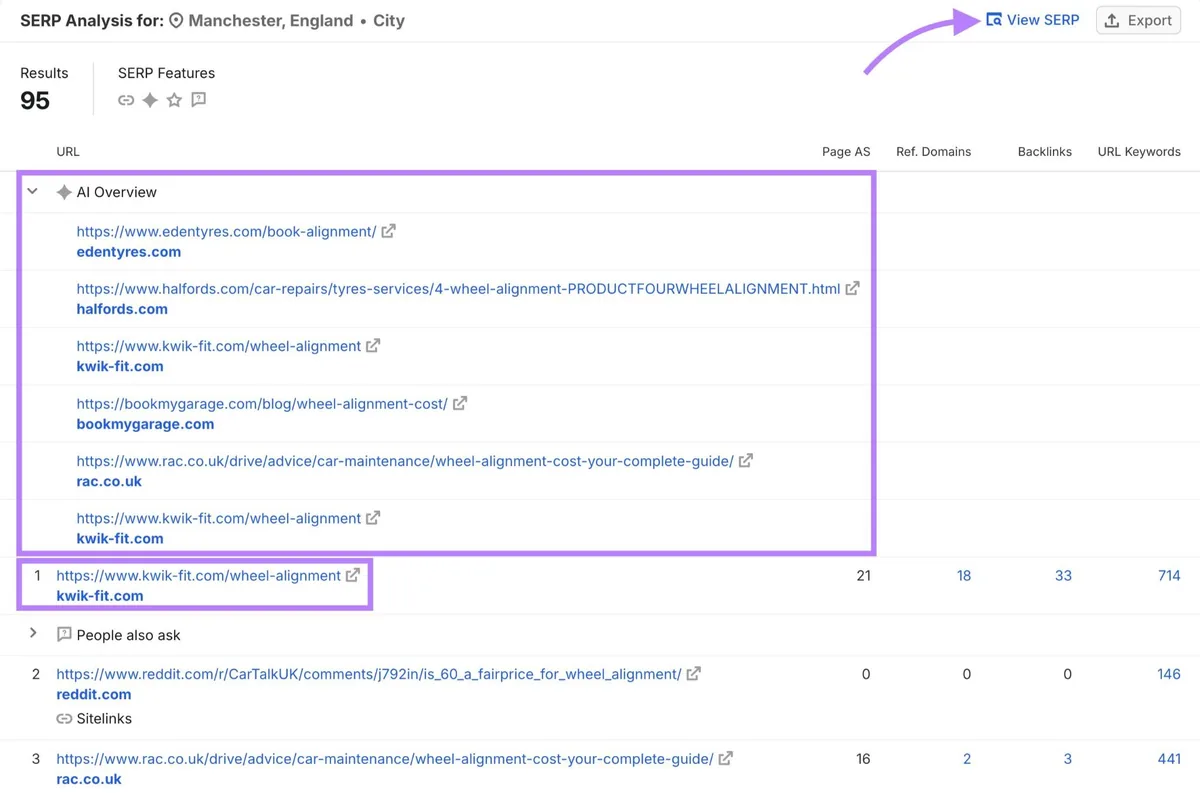Click the star icon under SERP Features
This screenshot has height=793, width=1200.
pyautogui.click(x=174, y=100)
